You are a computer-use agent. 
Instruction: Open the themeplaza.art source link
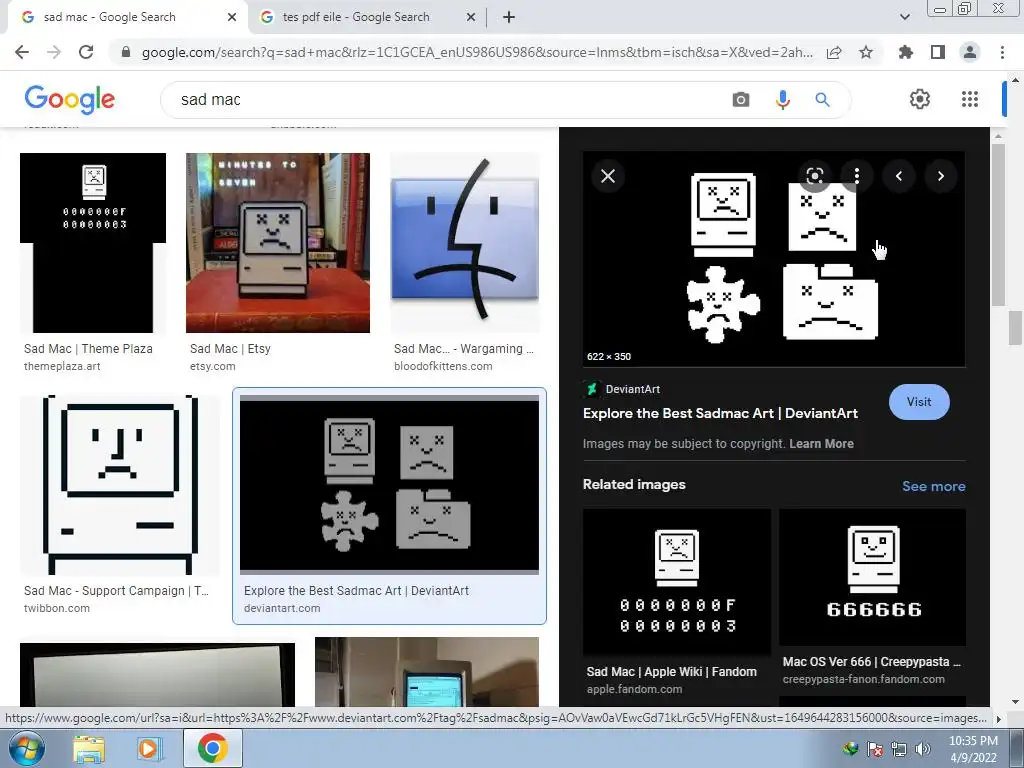(62, 366)
